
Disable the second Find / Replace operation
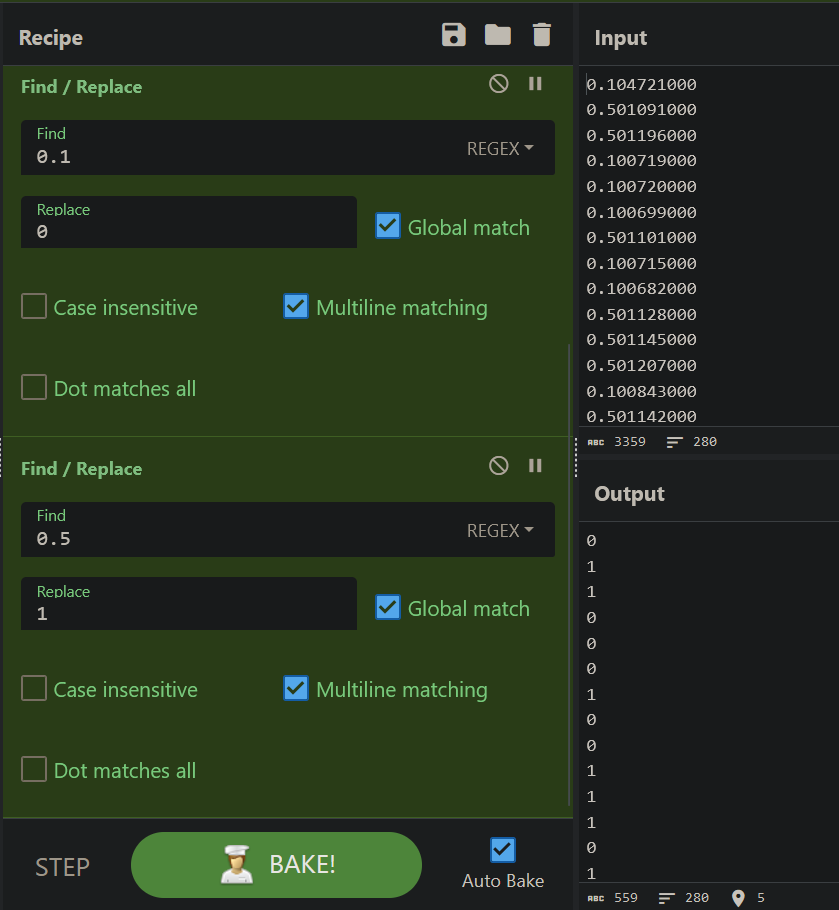click(x=498, y=466)
